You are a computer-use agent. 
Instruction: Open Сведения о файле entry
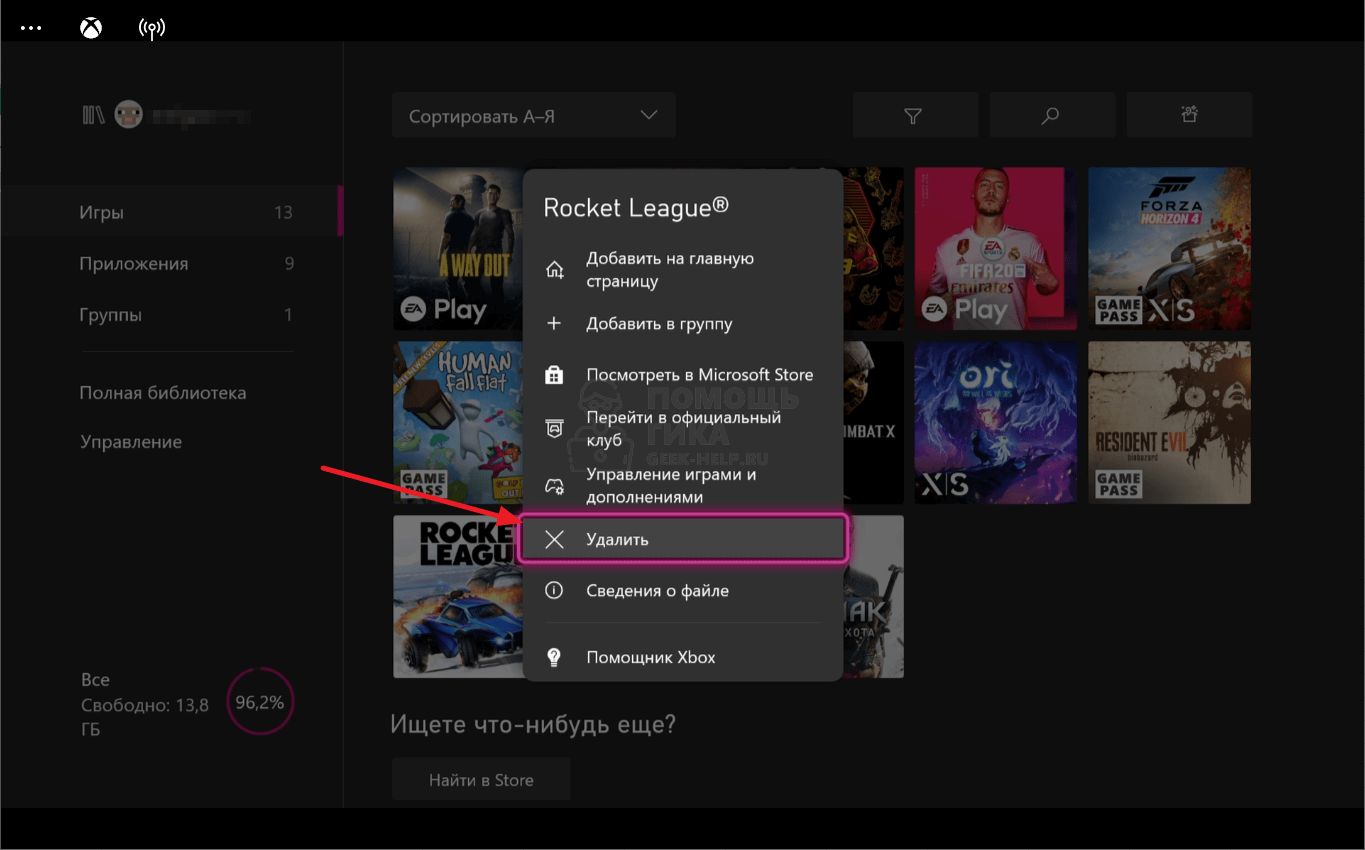click(x=682, y=591)
